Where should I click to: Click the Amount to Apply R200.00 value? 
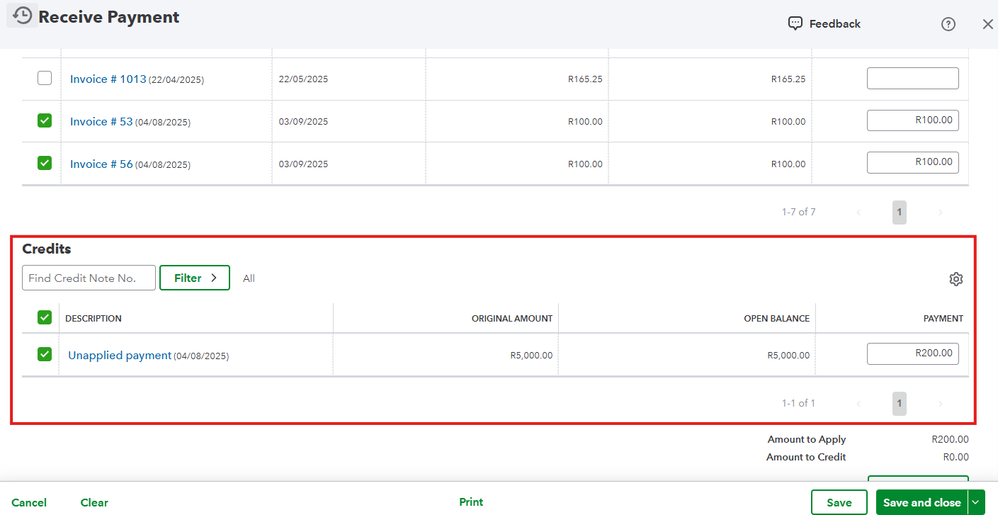tap(950, 439)
